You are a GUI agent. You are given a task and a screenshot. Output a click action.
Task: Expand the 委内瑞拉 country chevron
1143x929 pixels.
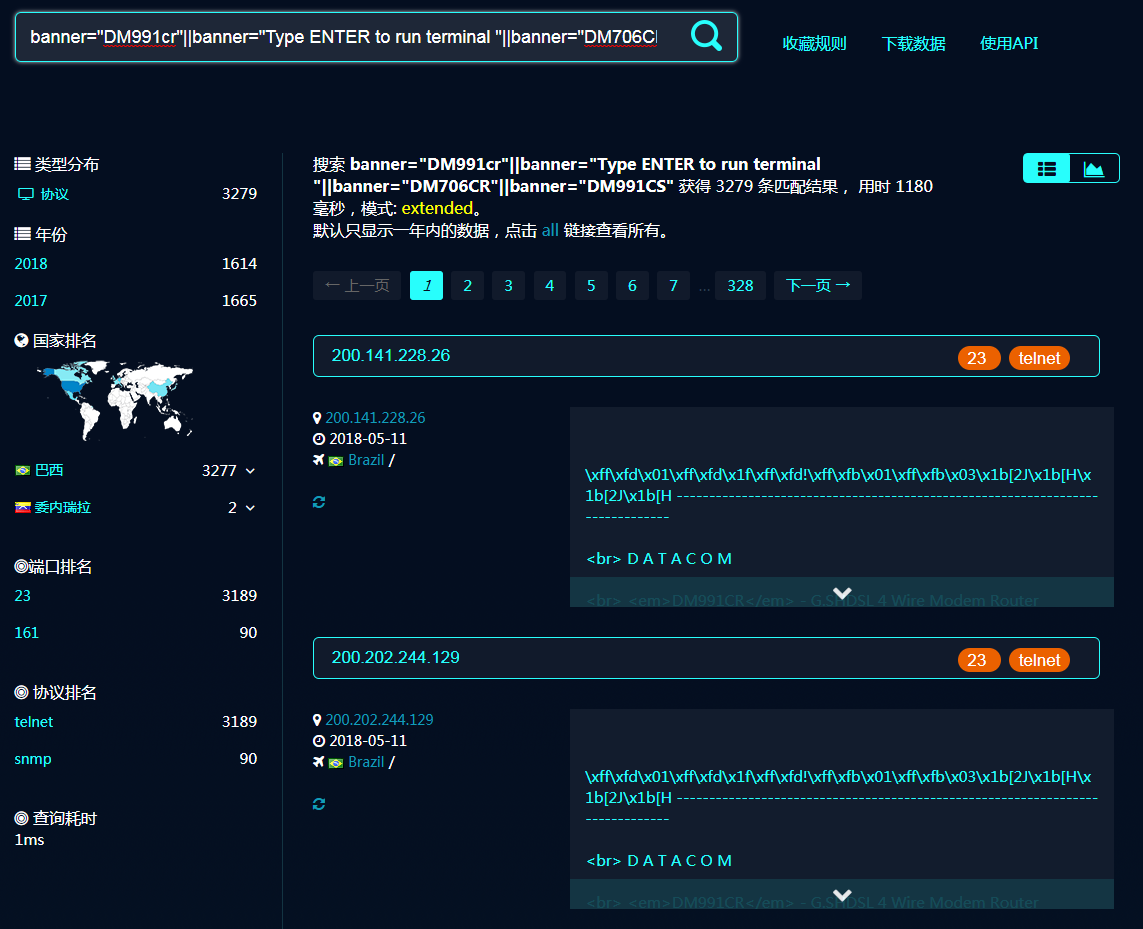coord(251,508)
